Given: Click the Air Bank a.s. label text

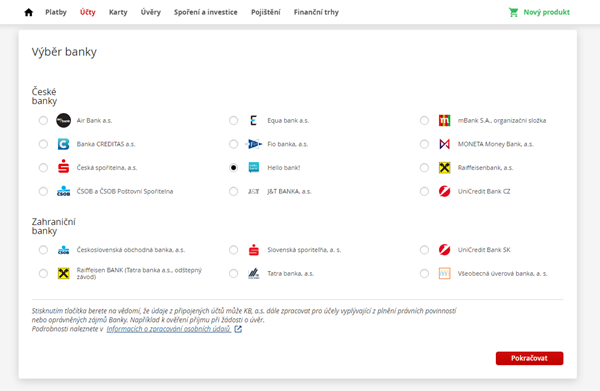Looking at the screenshot, I should coord(94,121).
